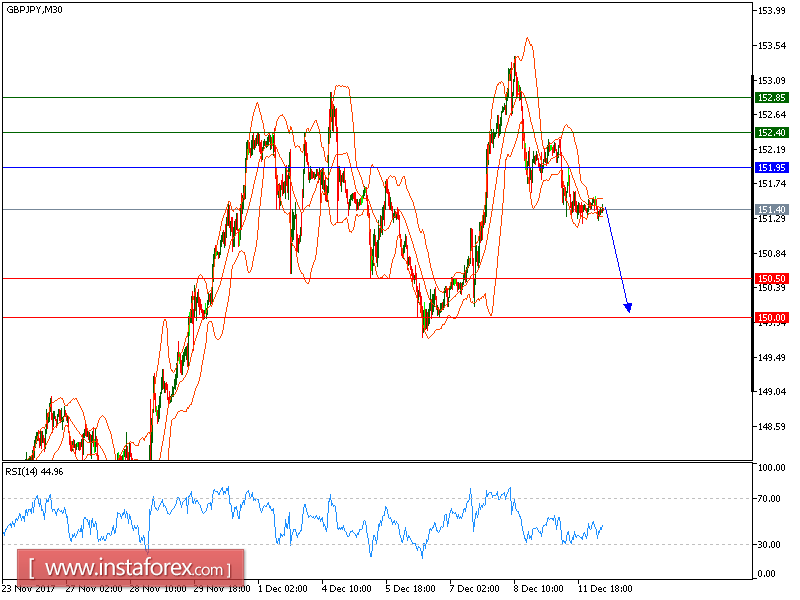Select the RSI(14) indicator label
The height and width of the screenshot is (600, 800).
coord(33,470)
